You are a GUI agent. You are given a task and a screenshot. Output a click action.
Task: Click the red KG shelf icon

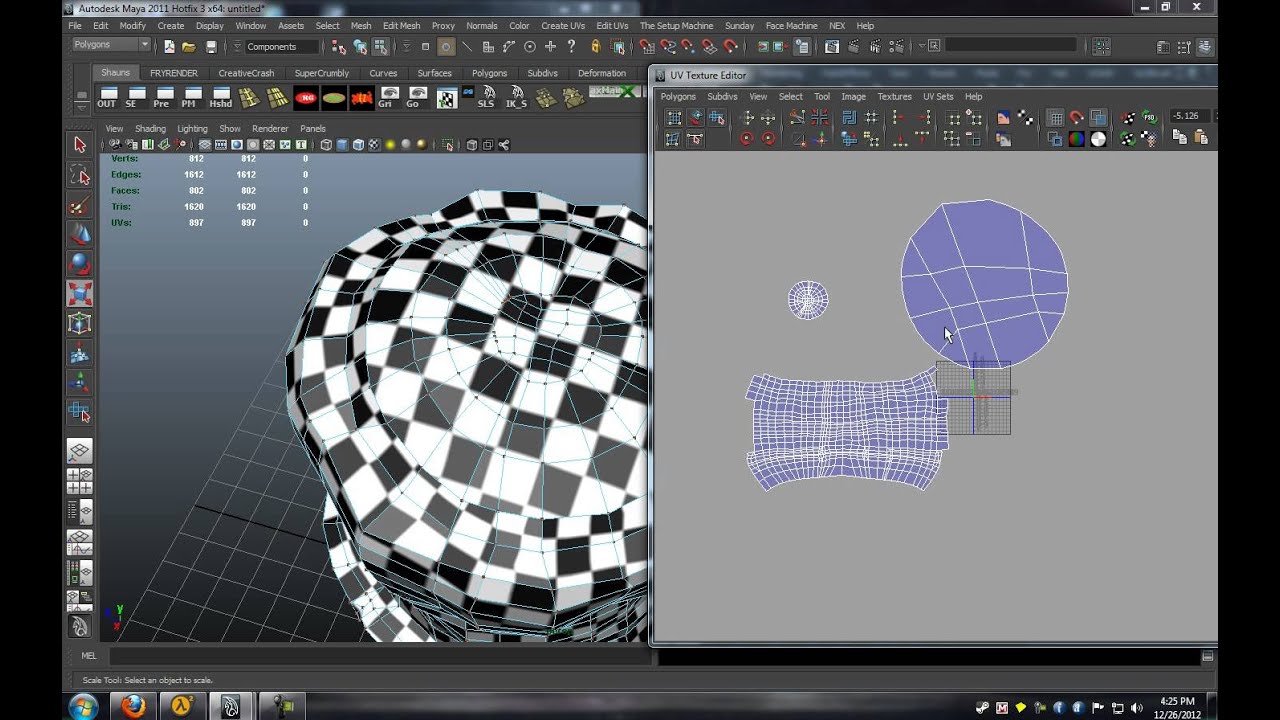(306, 97)
